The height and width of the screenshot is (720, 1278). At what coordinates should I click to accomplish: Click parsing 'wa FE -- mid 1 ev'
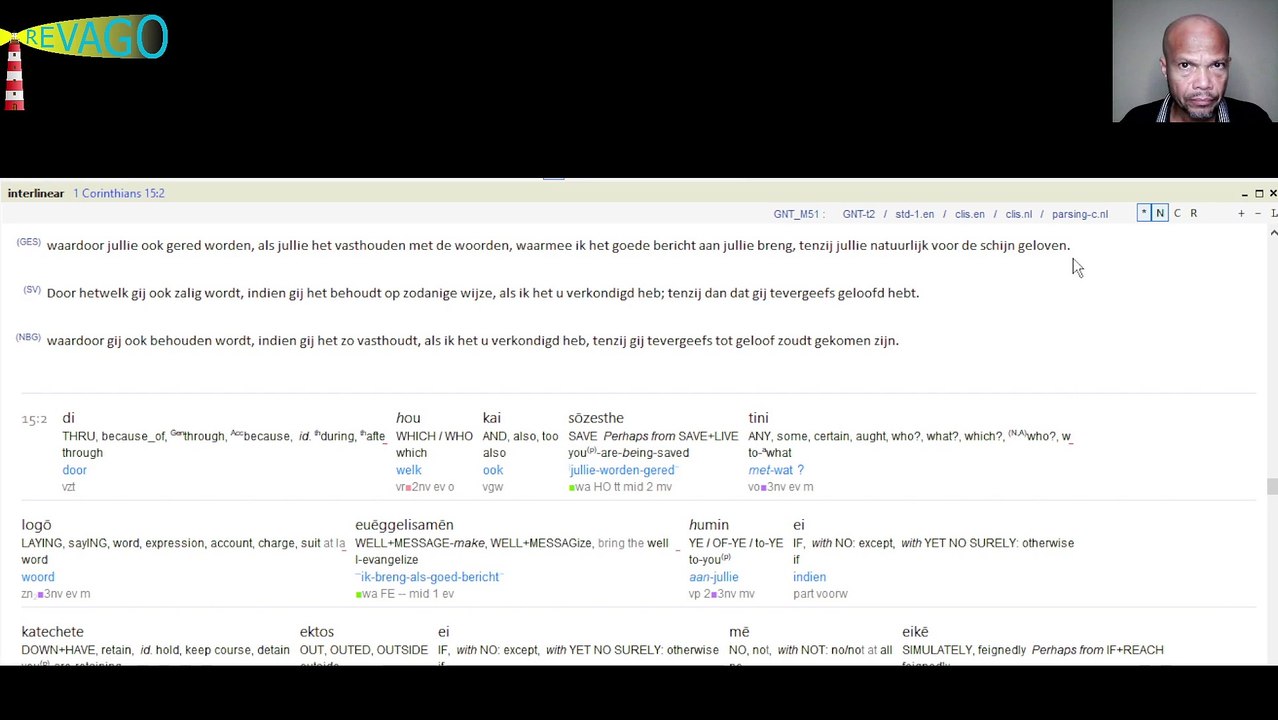(404, 594)
